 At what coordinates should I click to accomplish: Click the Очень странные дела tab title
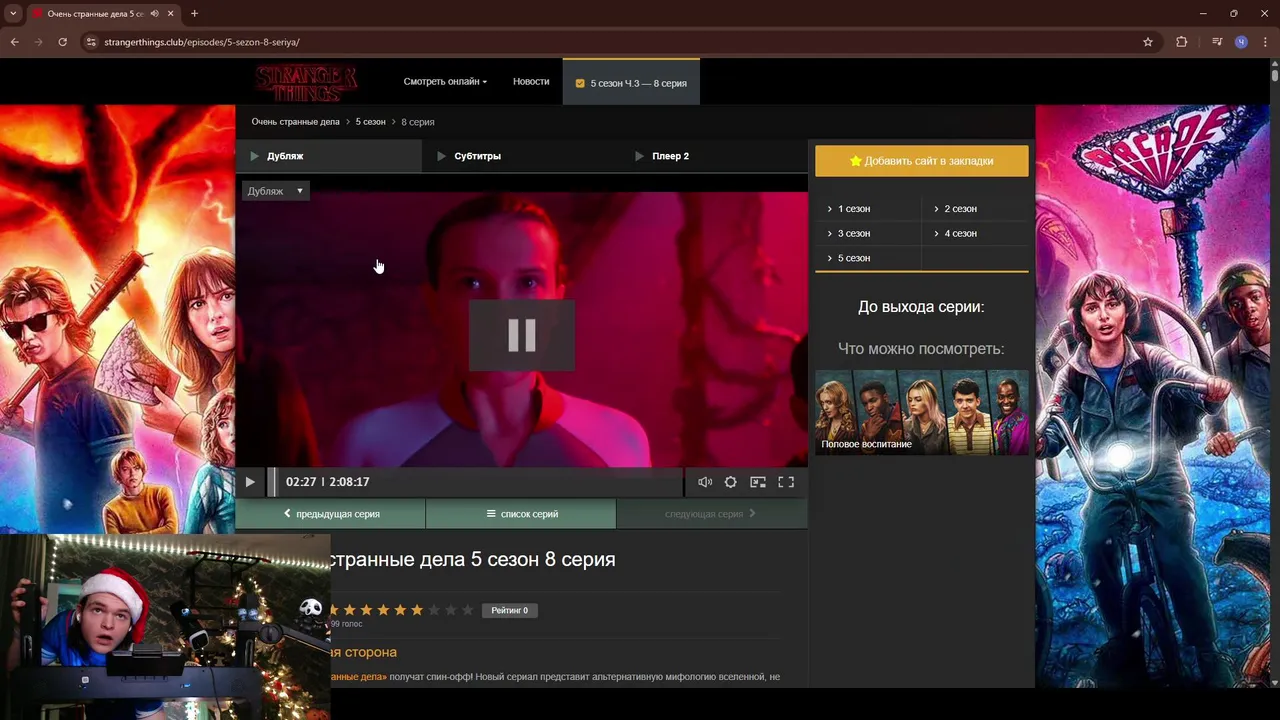pos(95,14)
